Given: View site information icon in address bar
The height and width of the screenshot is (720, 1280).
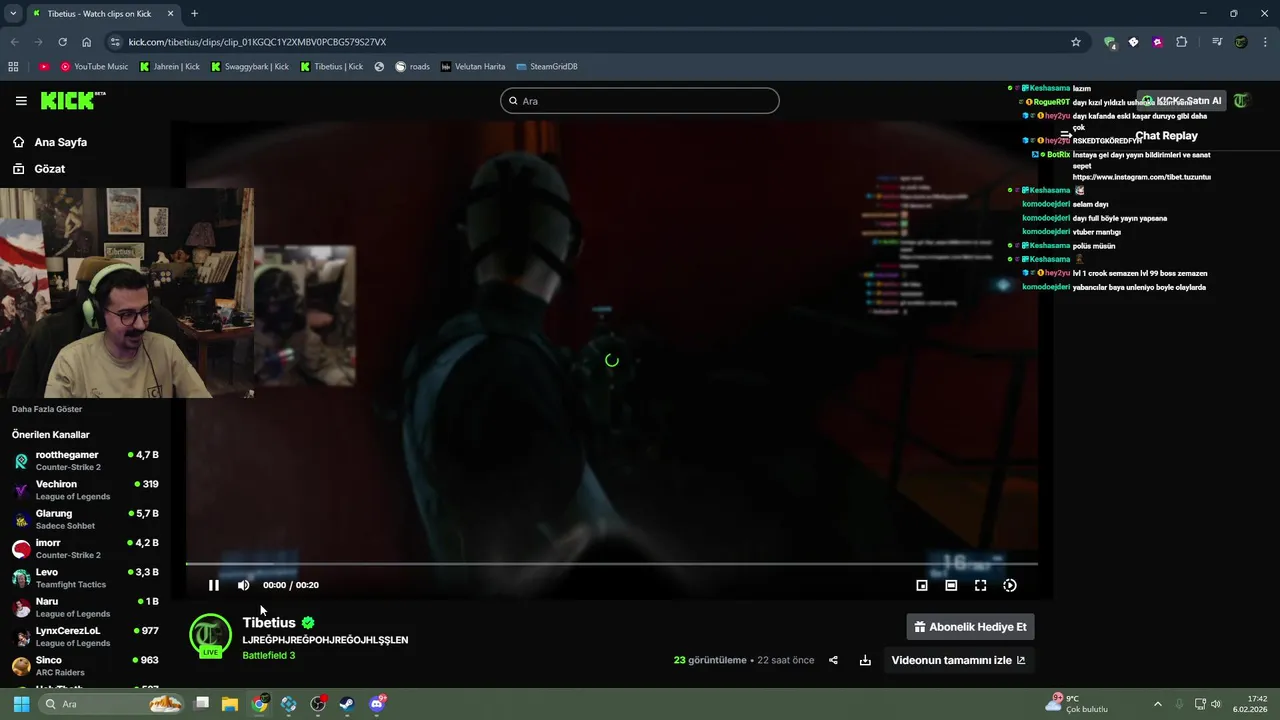Looking at the screenshot, I should [x=116, y=42].
